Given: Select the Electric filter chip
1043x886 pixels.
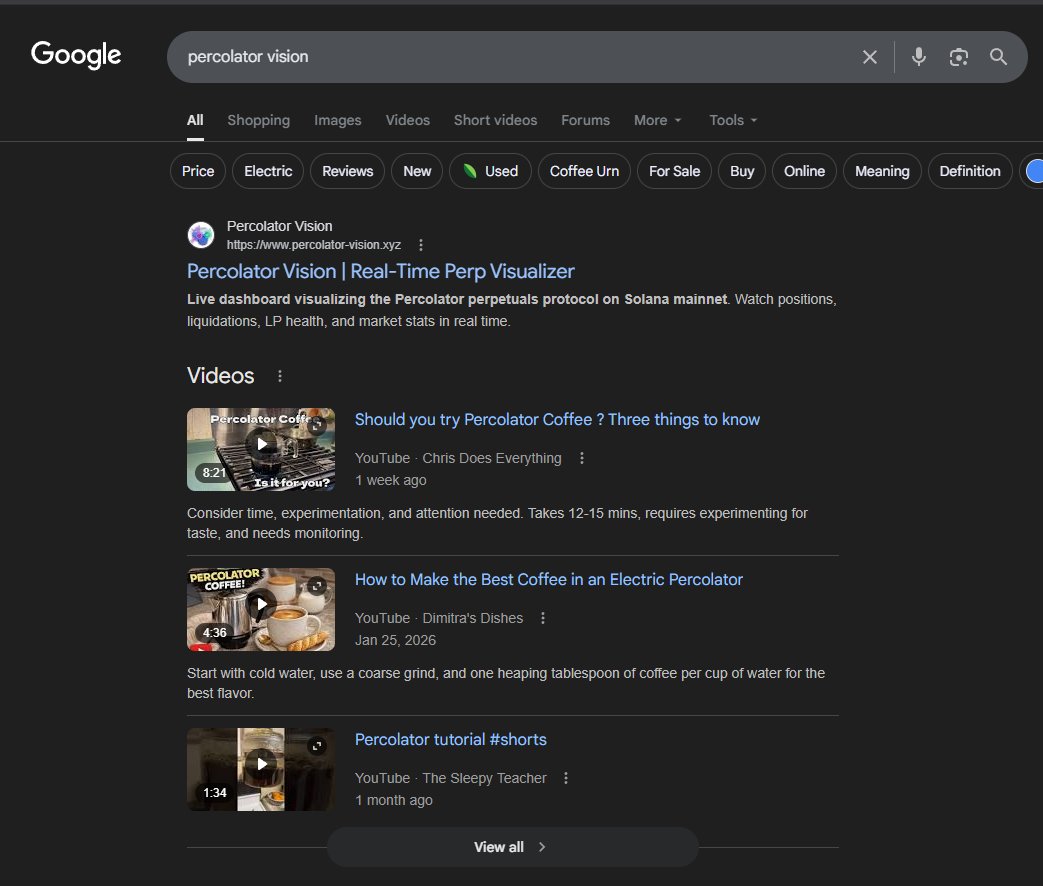Looking at the screenshot, I should coord(268,172).
